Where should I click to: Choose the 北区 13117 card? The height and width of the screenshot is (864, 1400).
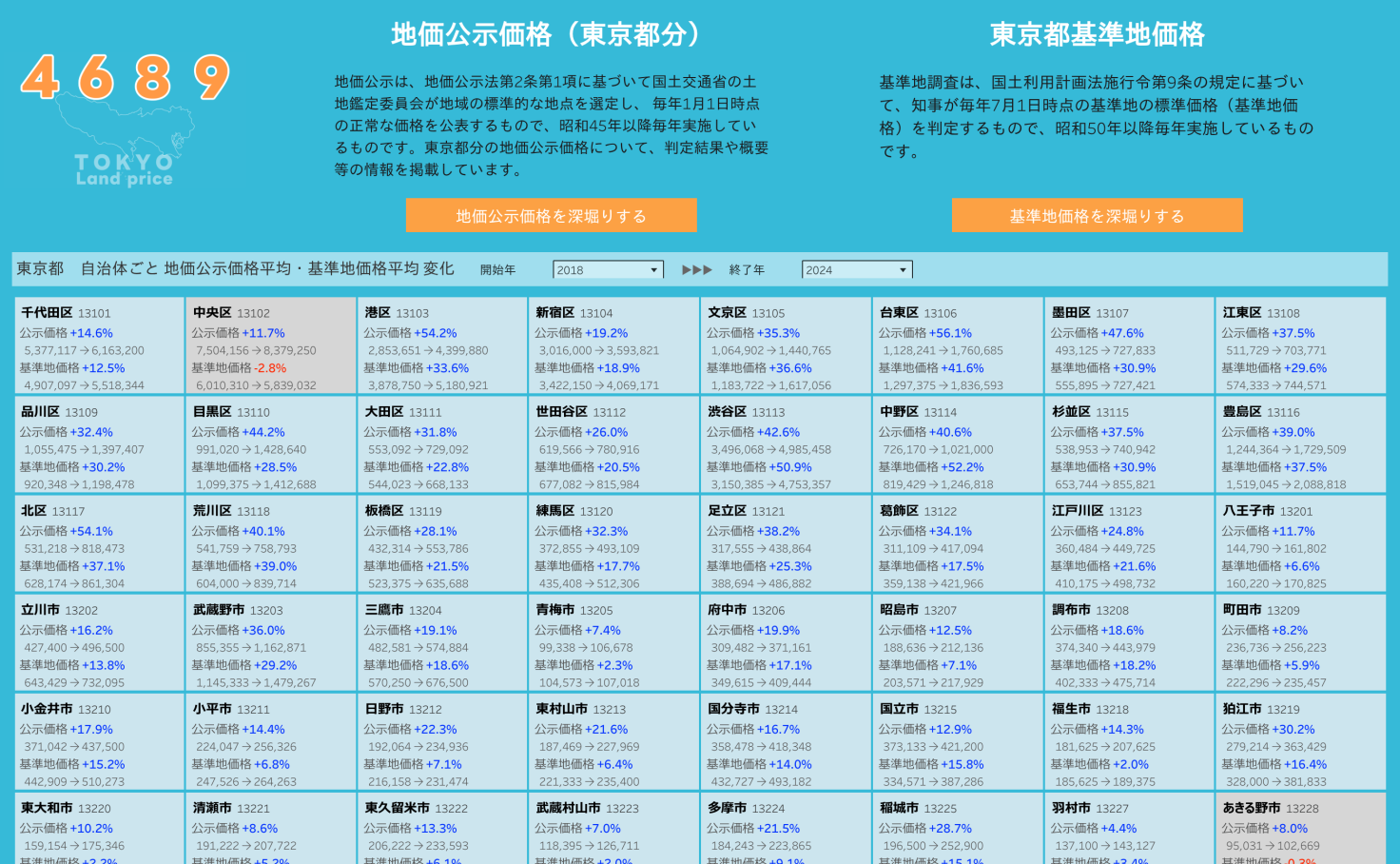[100, 543]
